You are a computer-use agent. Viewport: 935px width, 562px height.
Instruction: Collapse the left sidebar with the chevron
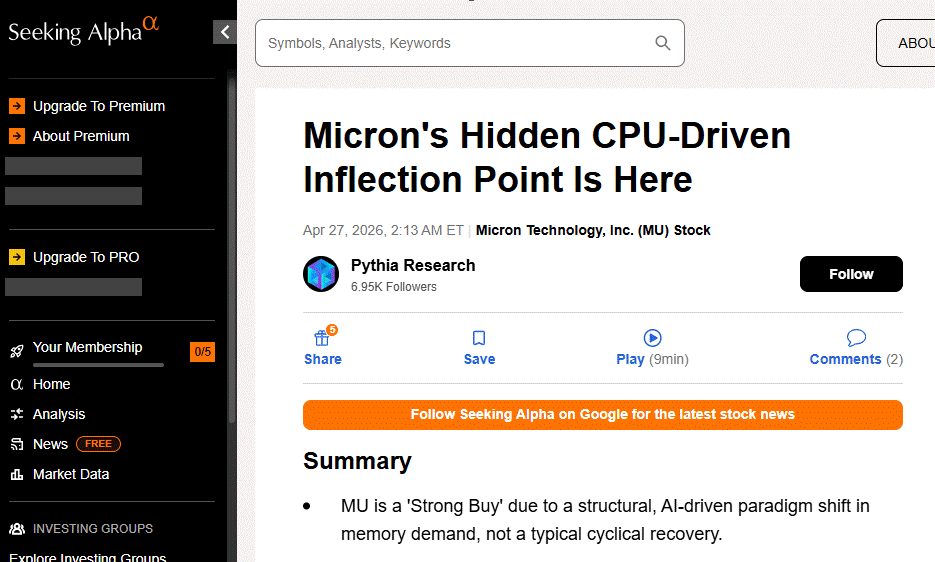coord(225,33)
